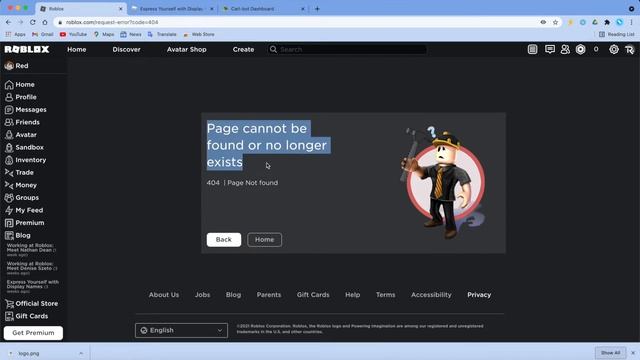
Task: Click the search magnifier icon
Action: [273, 49]
